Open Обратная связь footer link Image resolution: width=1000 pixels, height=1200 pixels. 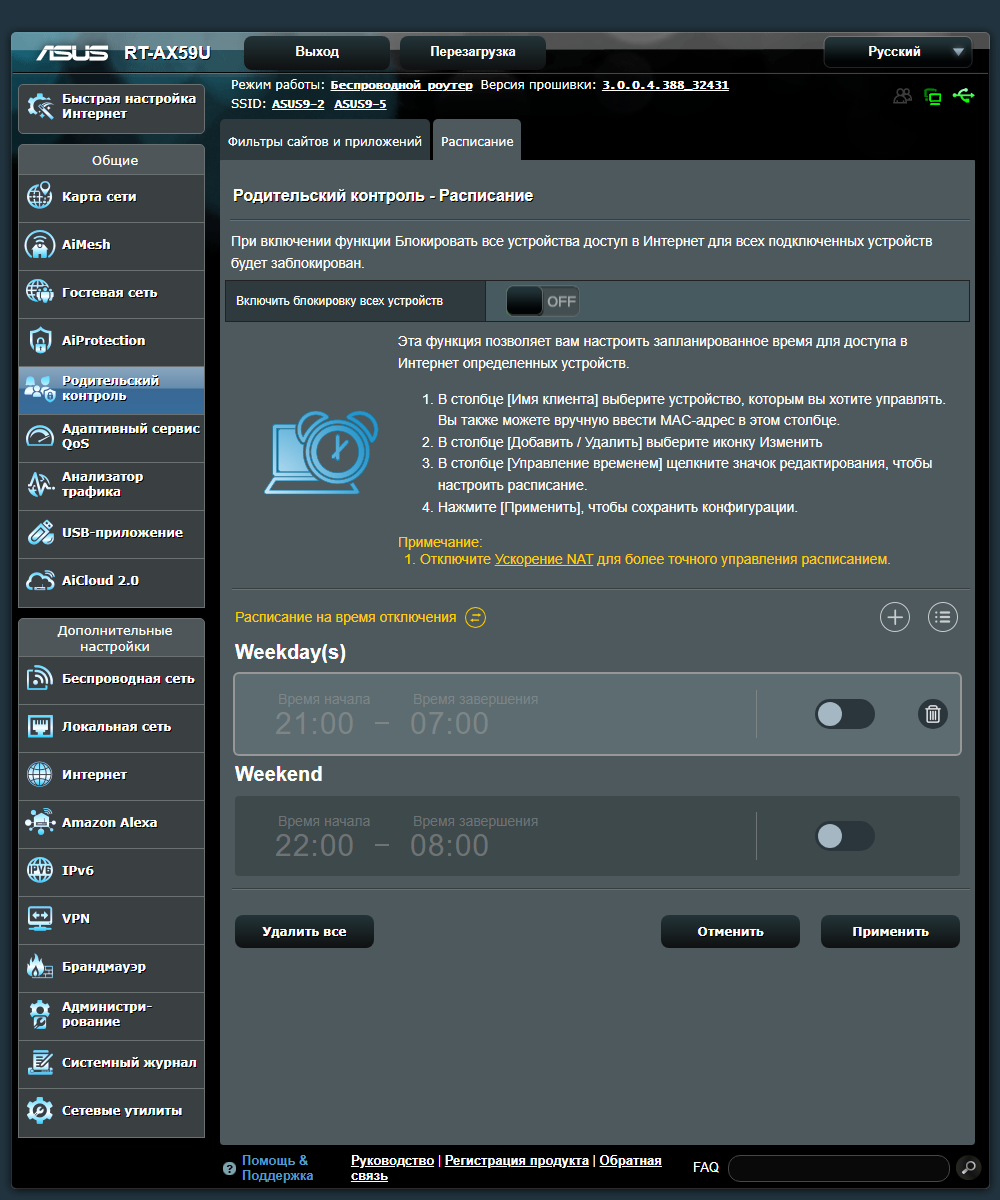point(630,1160)
